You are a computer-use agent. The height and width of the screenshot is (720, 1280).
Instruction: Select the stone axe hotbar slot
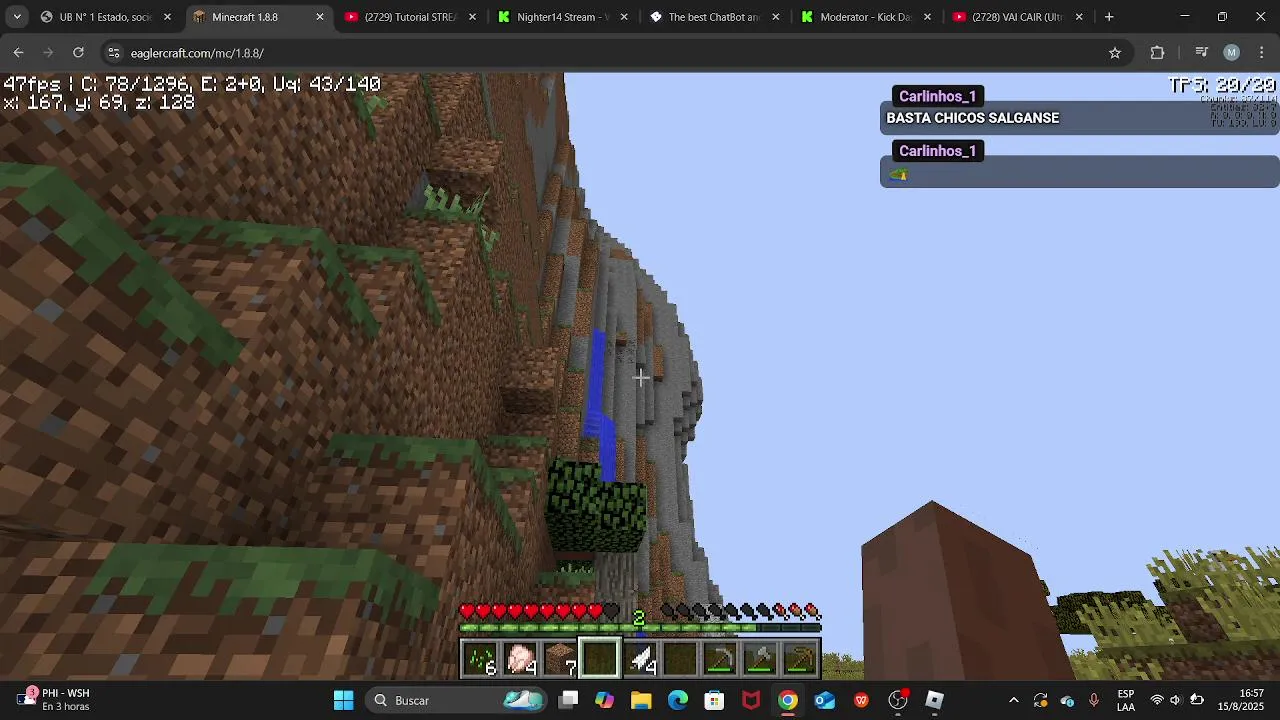(x=760, y=659)
